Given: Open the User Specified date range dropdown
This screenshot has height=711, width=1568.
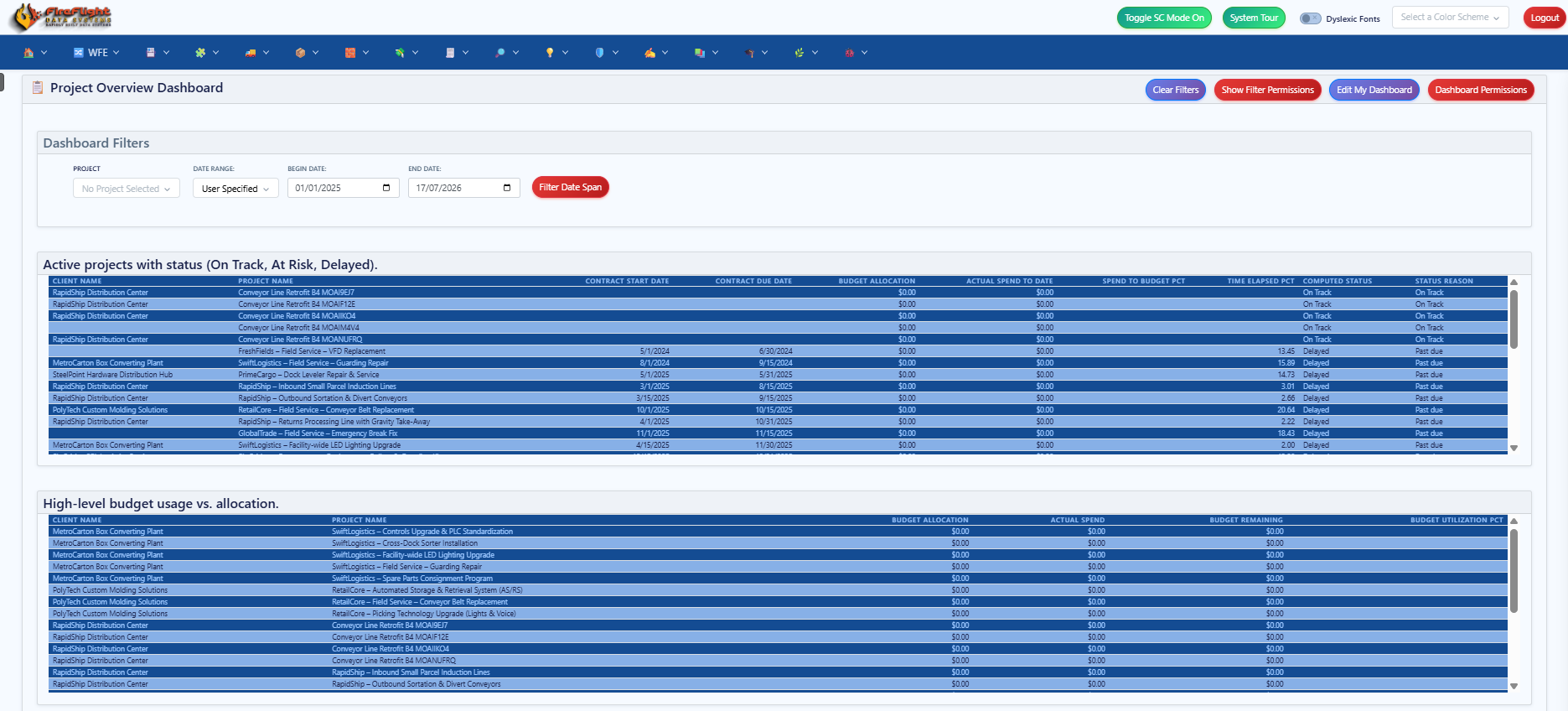Looking at the screenshot, I should pos(235,189).
